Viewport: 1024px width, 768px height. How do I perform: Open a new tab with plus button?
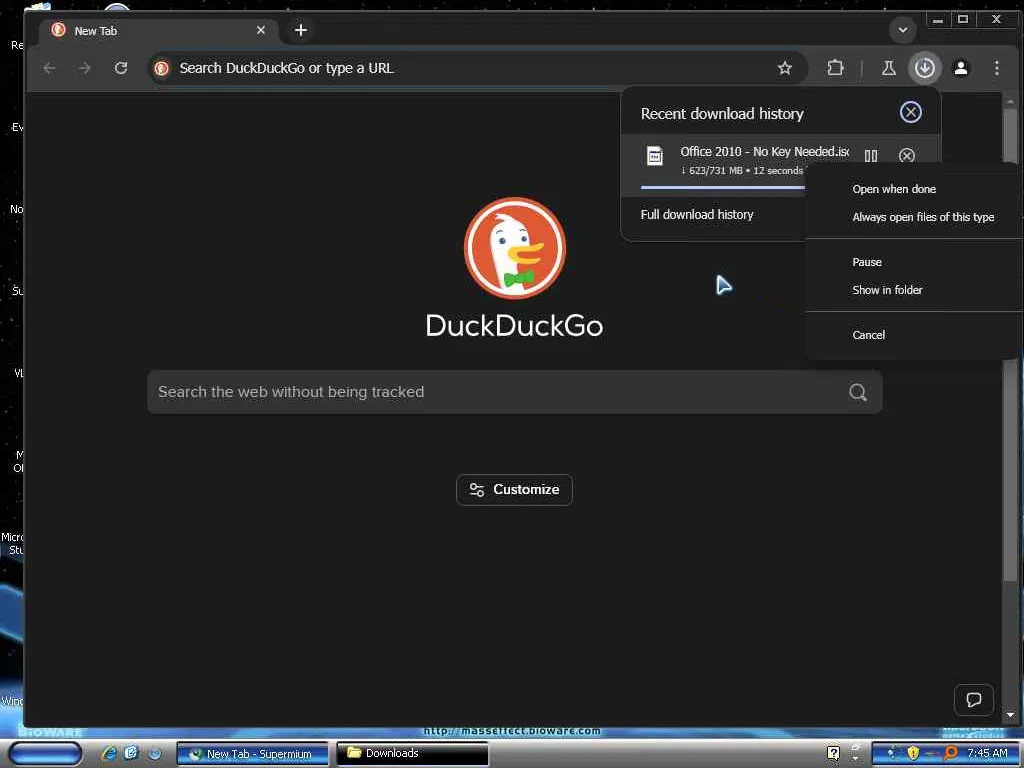pyautogui.click(x=300, y=30)
